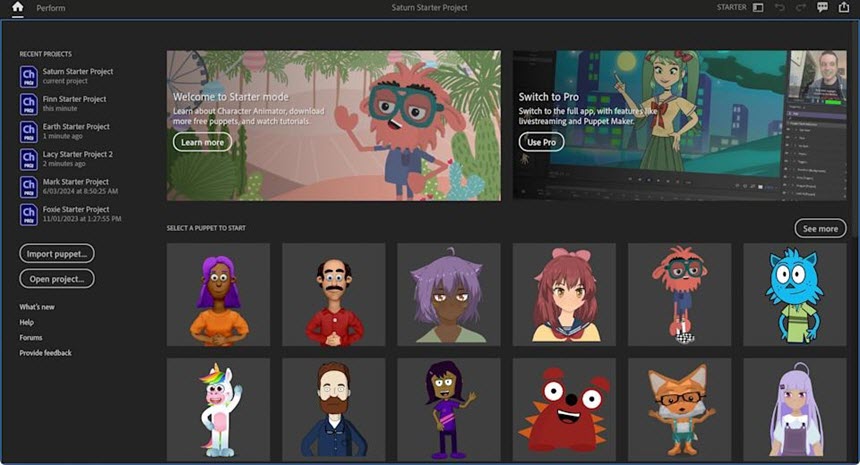Click the See more puppets button

pos(821,229)
